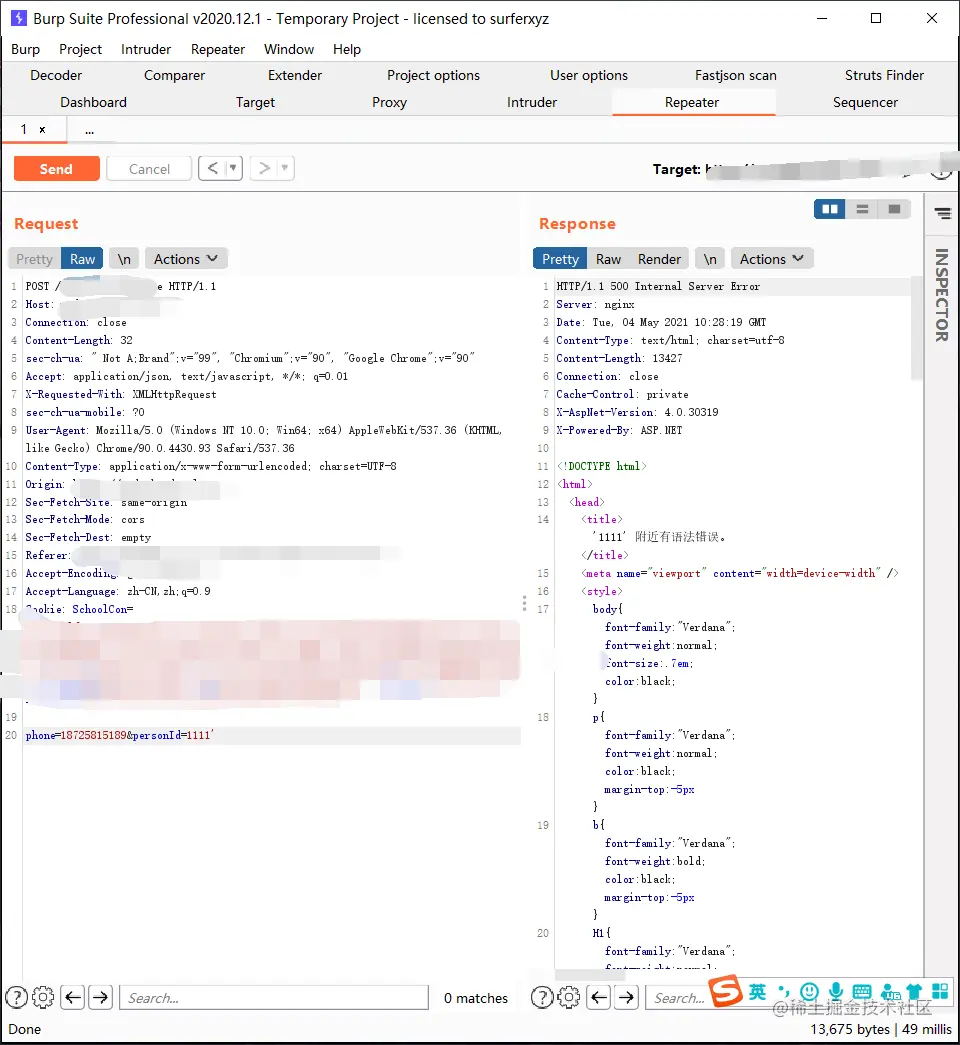Jump to next match in response search

(627, 997)
